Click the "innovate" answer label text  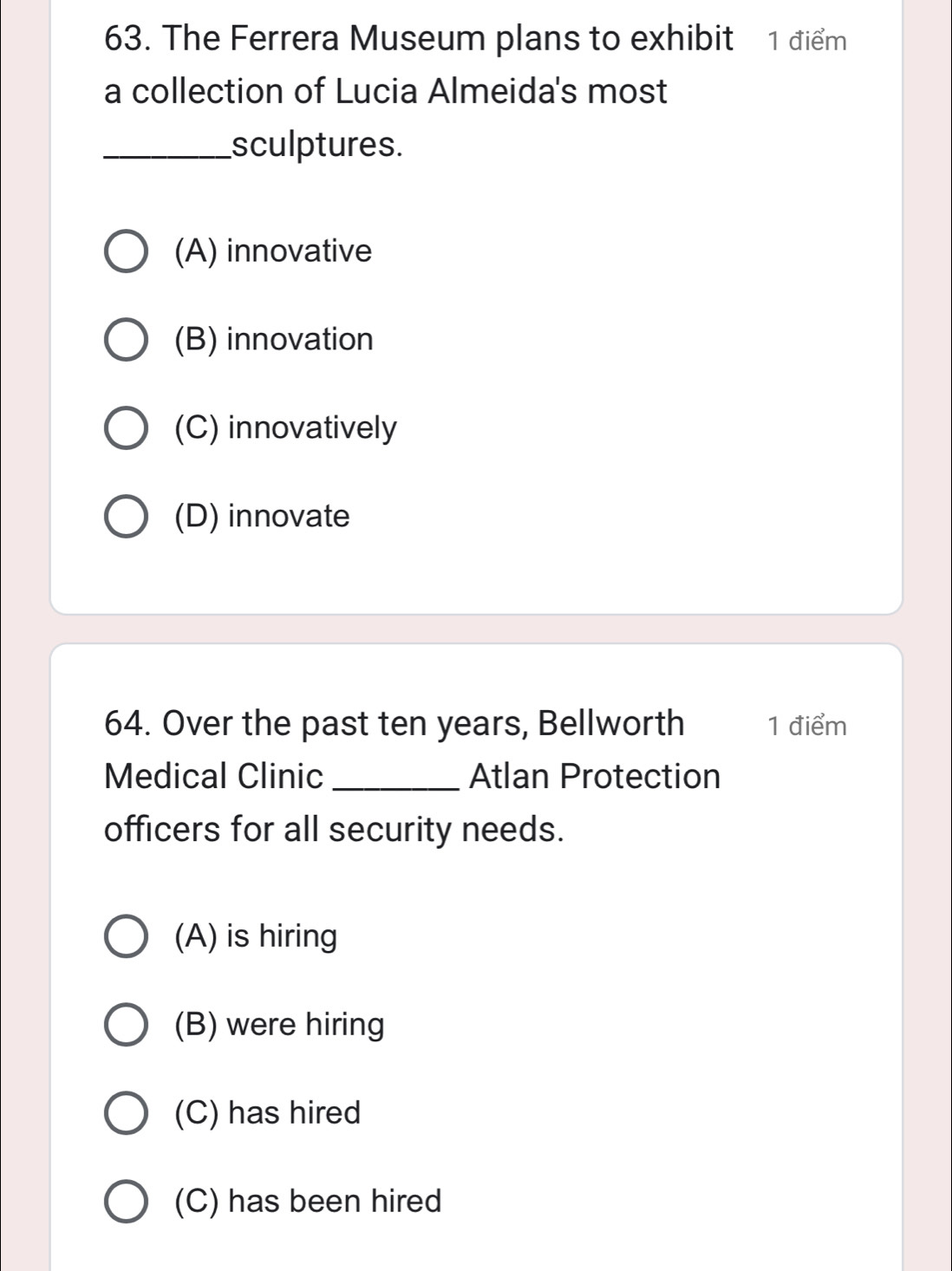coord(290,517)
